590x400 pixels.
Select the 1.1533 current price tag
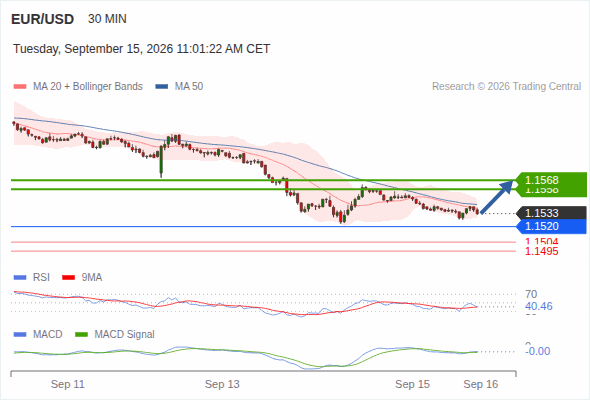[x=551, y=213]
